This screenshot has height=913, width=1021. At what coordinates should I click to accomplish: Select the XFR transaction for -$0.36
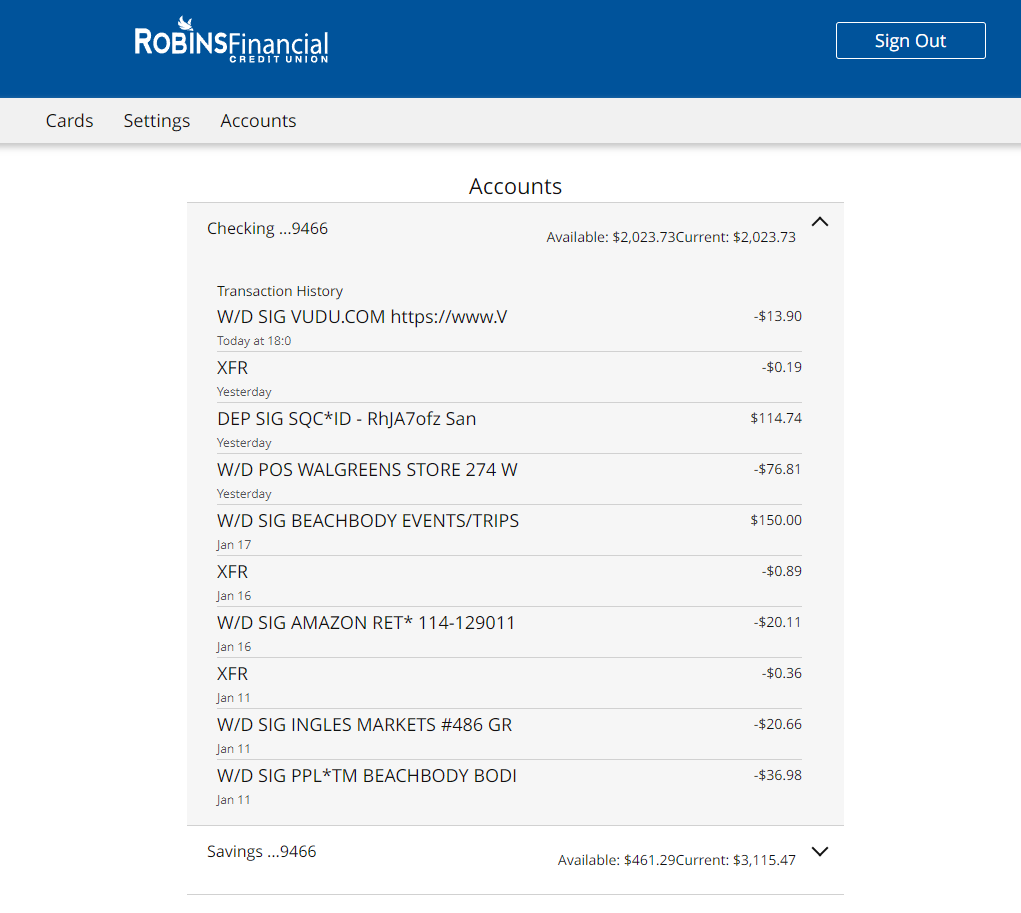pos(509,683)
